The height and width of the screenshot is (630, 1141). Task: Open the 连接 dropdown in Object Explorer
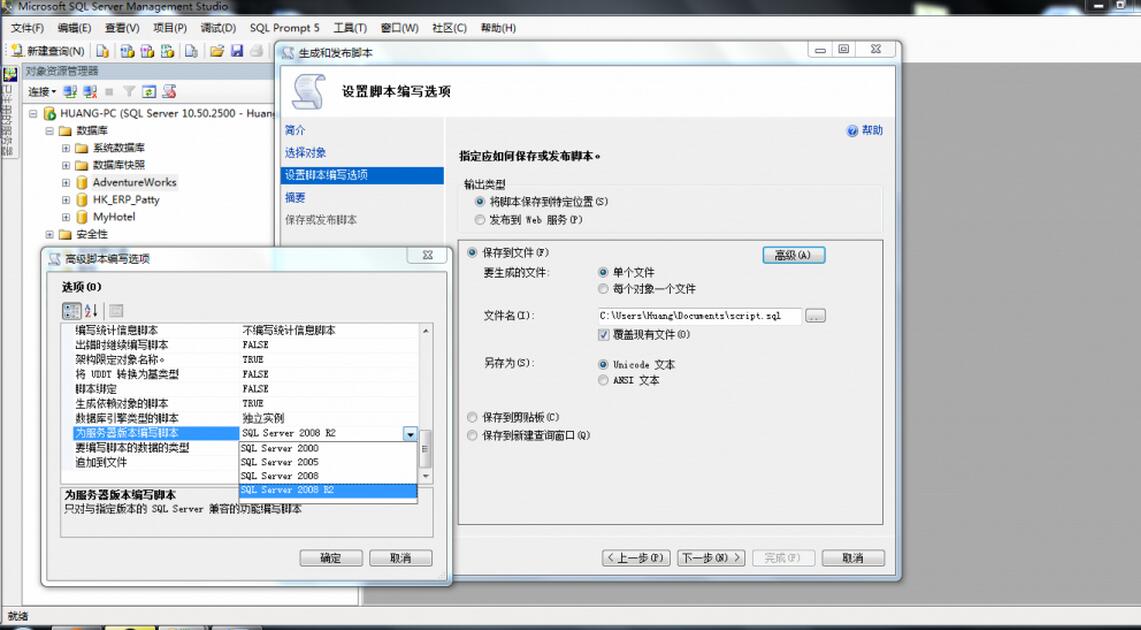(x=42, y=92)
